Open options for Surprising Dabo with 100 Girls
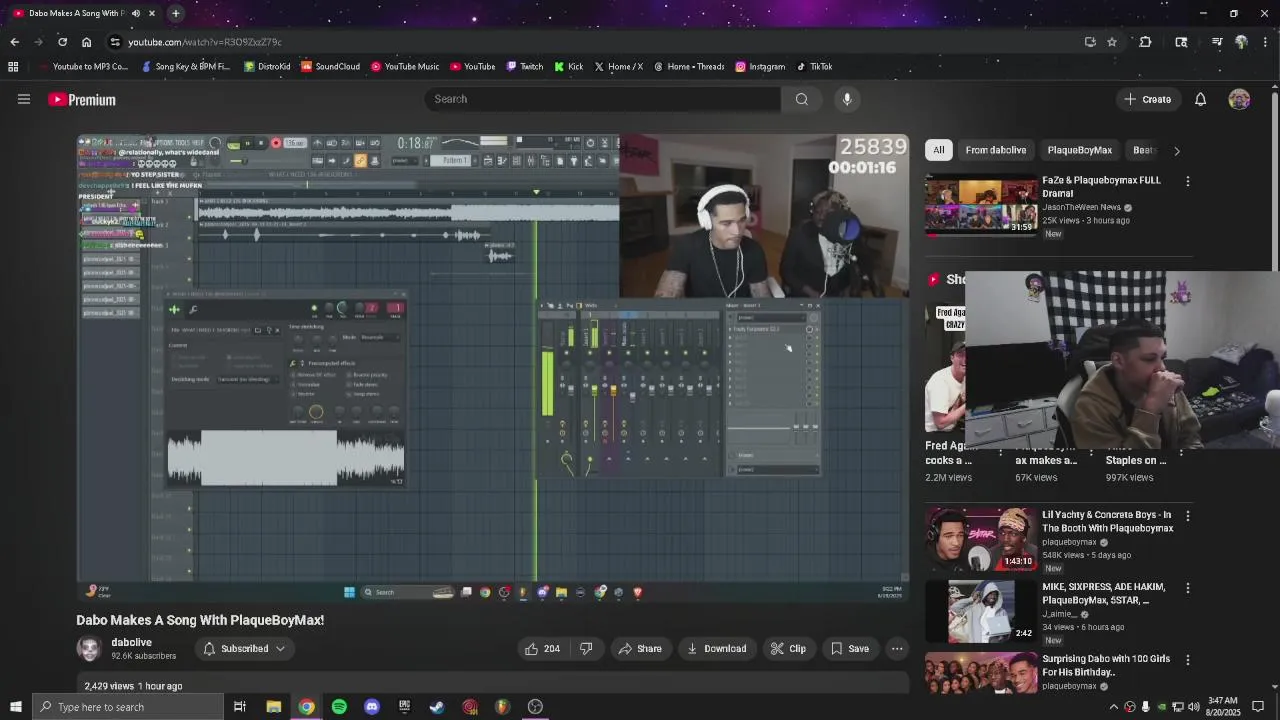This screenshot has width=1280, height=720. point(1187,660)
